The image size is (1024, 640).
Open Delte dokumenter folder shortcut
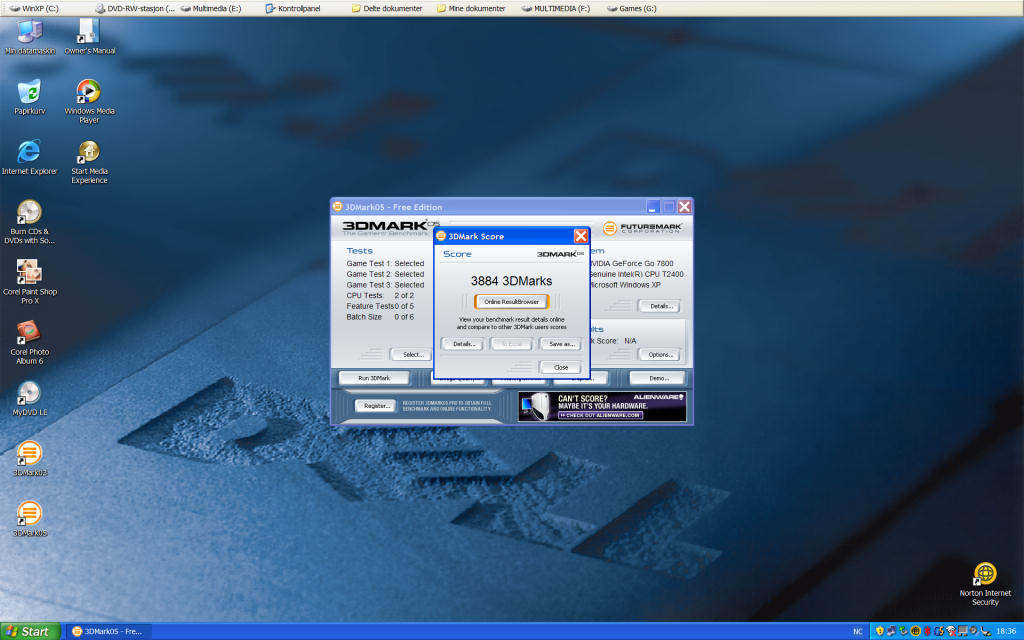[387, 8]
